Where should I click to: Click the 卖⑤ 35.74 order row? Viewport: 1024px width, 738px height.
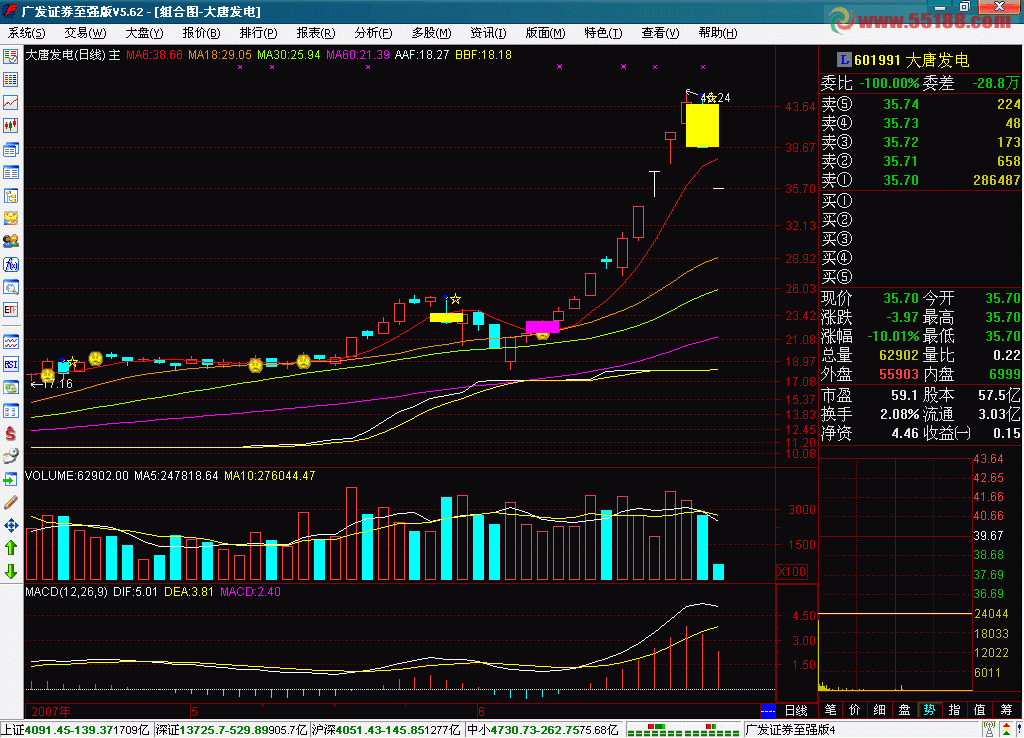(920, 104)
